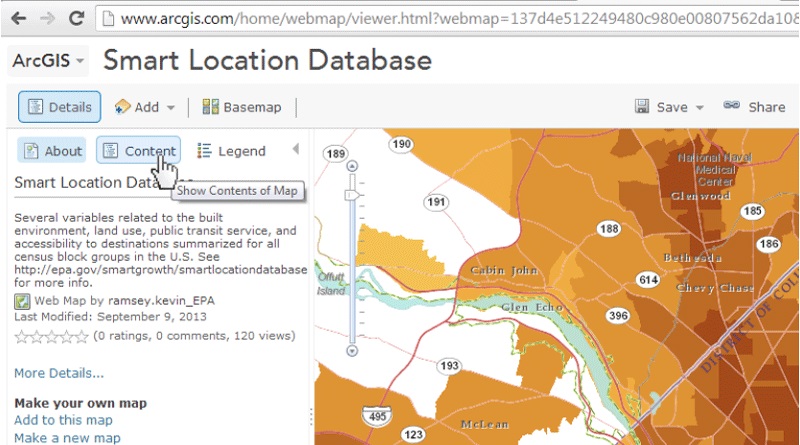Image resolution: width=800 pixels, height=445 pixels.
Task: Click the Glen Echo map label
Action: [532, 307]
